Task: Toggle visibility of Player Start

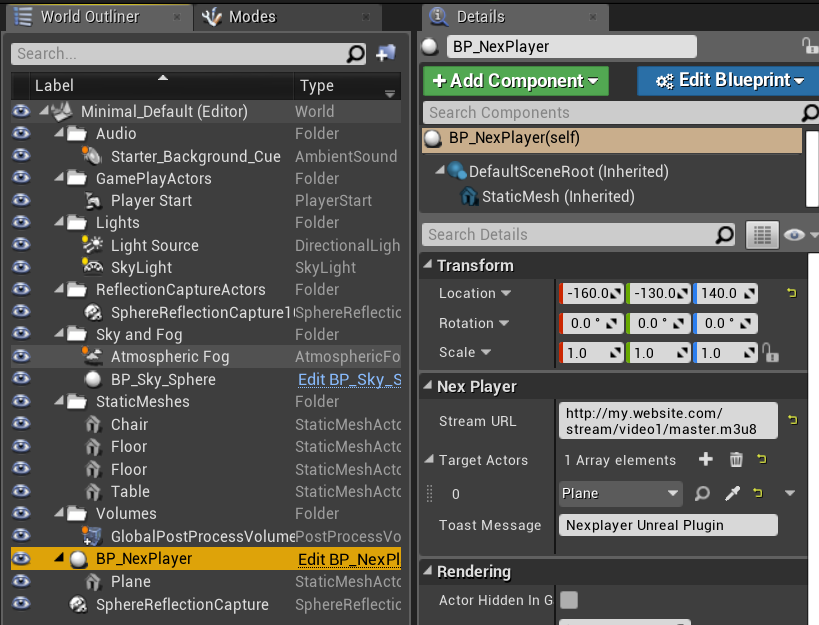Action: coord(21,200)
